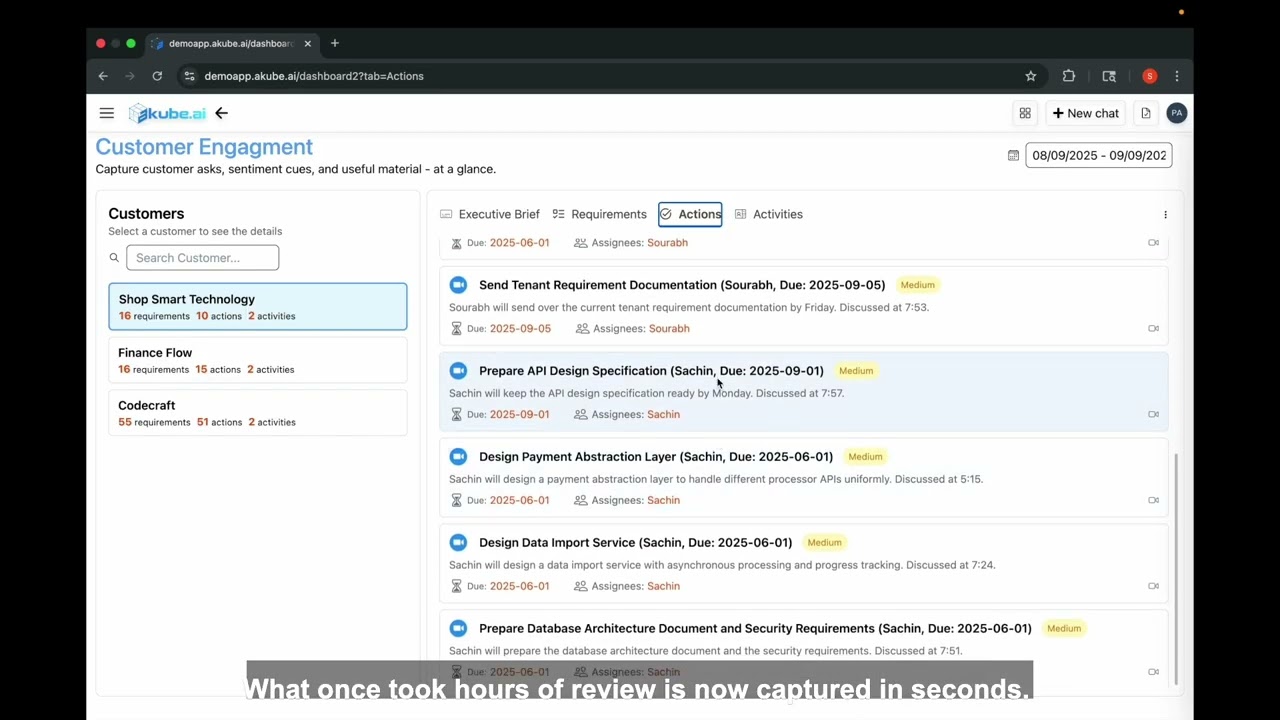The width and height of the screenshot is (1280, 720).
Task: Open the hamburger navigation menu
Action: click(106, 113)
